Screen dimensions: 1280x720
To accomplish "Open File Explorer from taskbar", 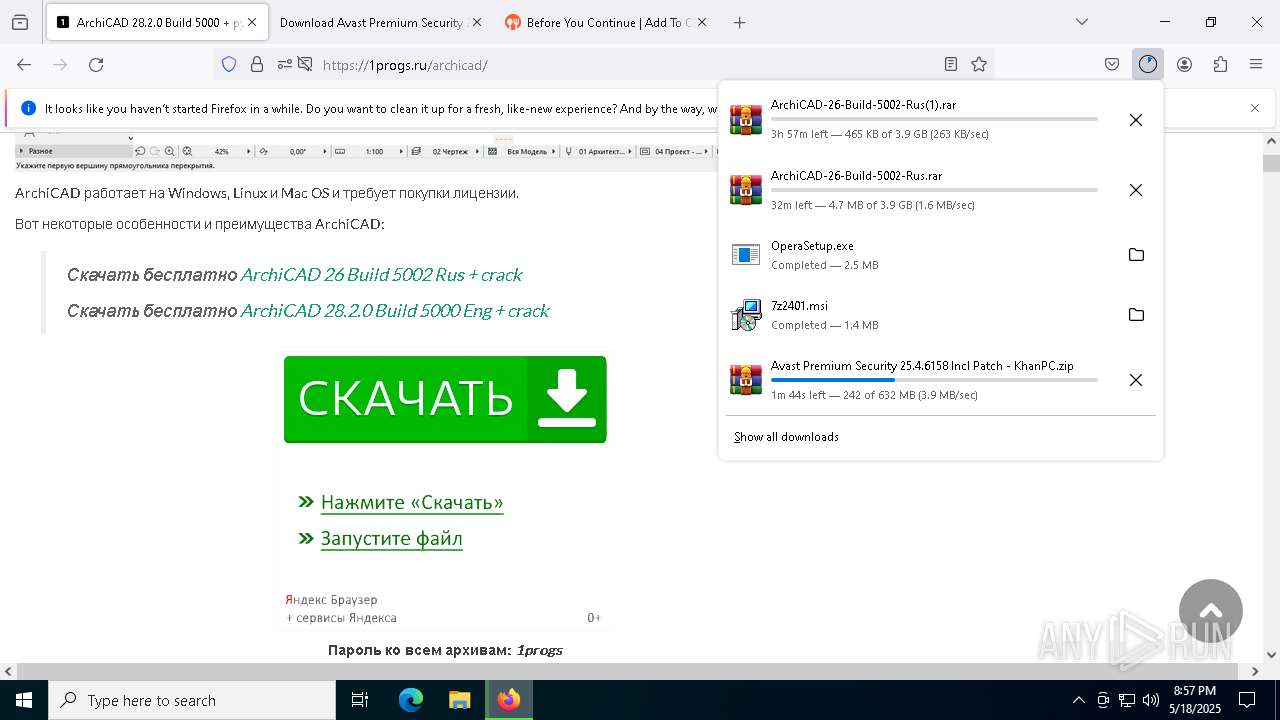I will point(459,700).
